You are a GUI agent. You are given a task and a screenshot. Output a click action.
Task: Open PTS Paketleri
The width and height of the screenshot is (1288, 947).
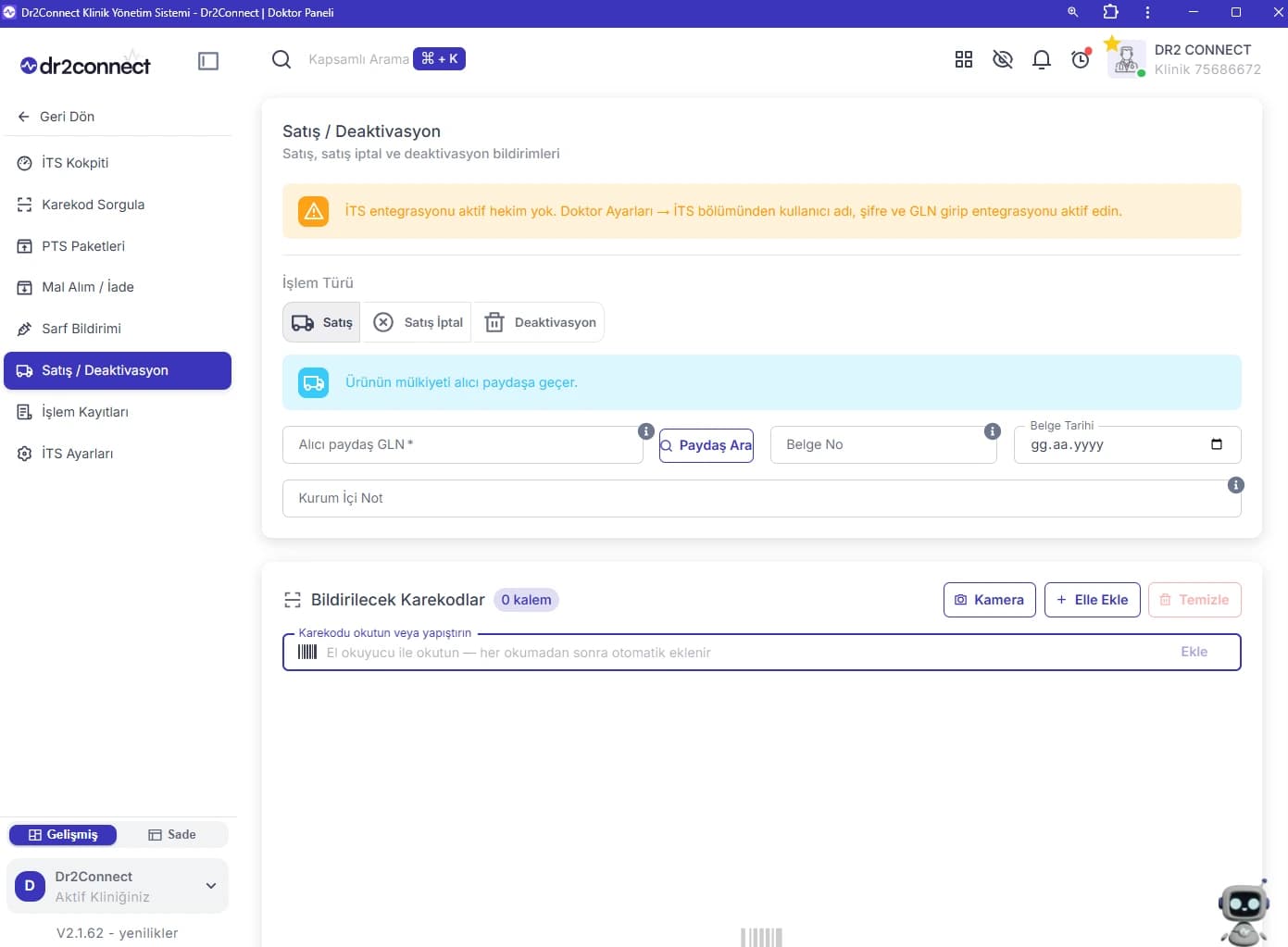click(x=118, y=246)
